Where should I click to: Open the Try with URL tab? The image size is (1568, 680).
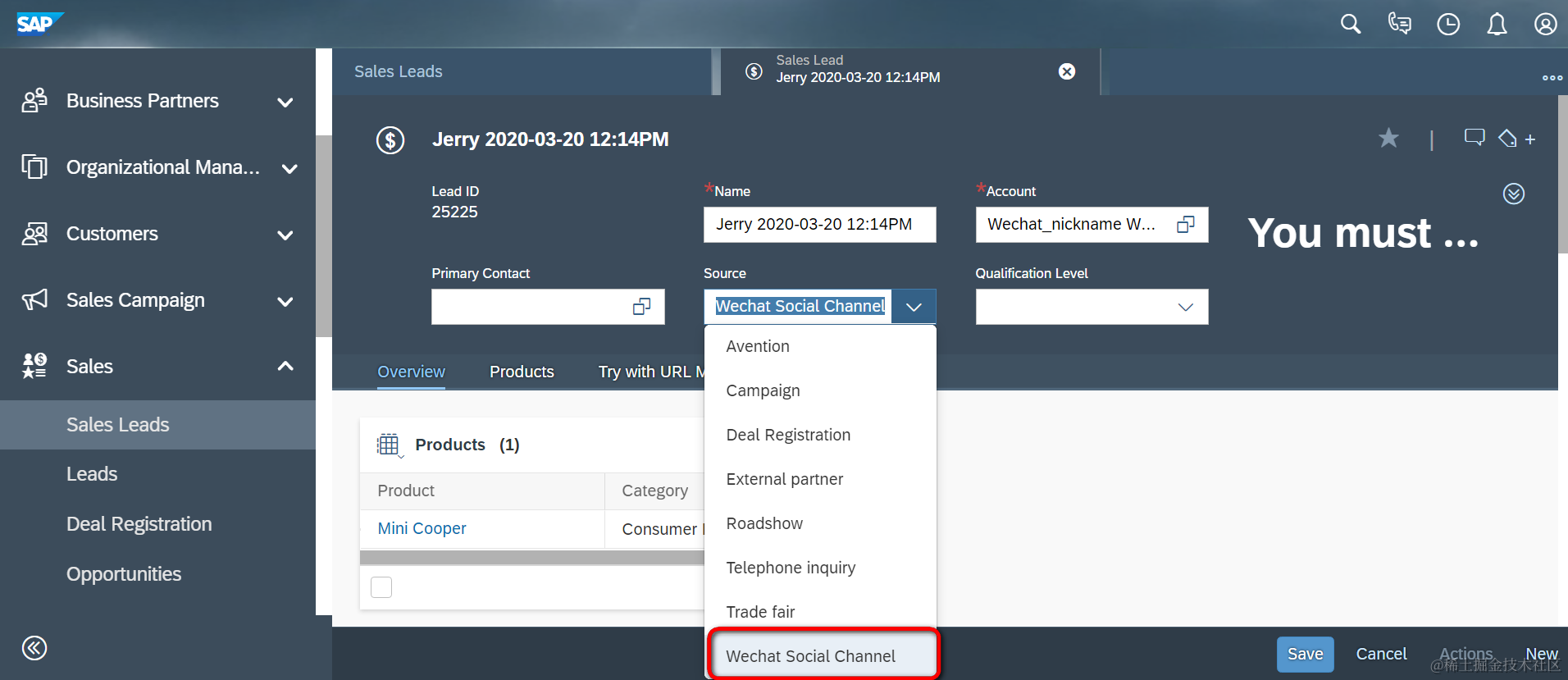point(651,372)
